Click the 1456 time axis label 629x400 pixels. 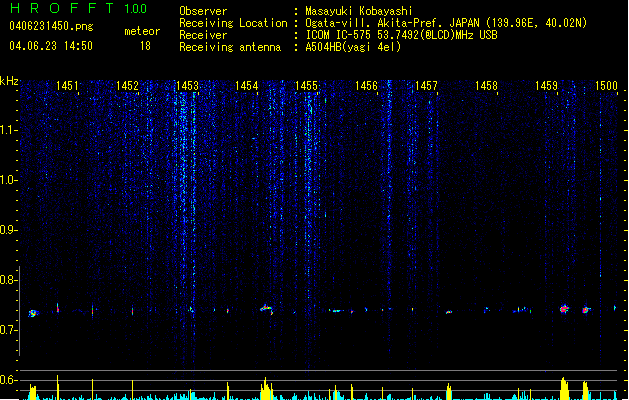click(366, 86)
